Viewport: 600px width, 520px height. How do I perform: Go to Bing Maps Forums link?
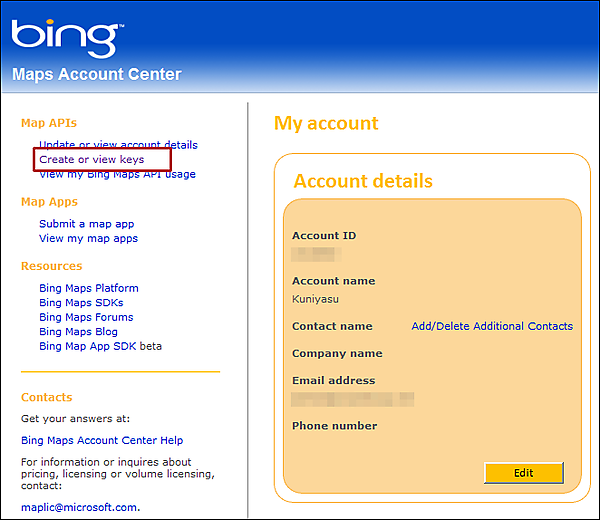[86, 317]
